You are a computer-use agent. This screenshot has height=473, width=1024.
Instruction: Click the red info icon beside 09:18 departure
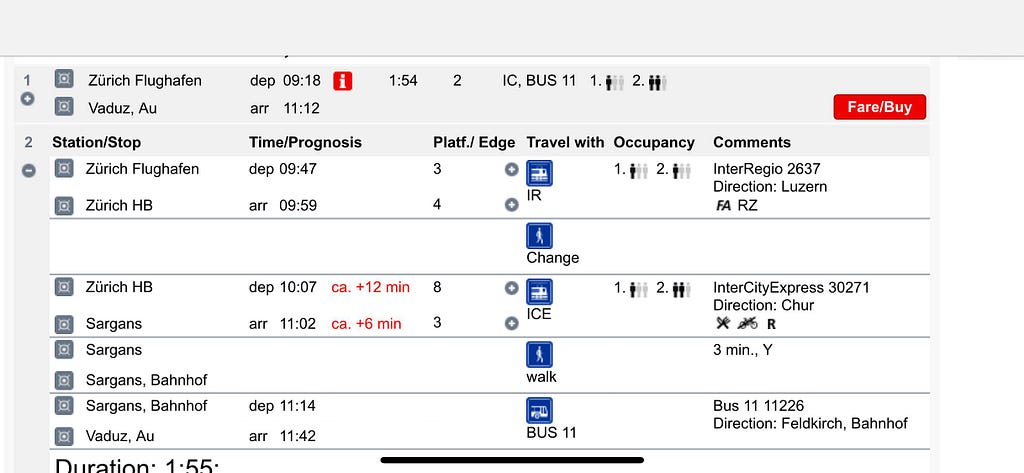(x=343, y=81)
